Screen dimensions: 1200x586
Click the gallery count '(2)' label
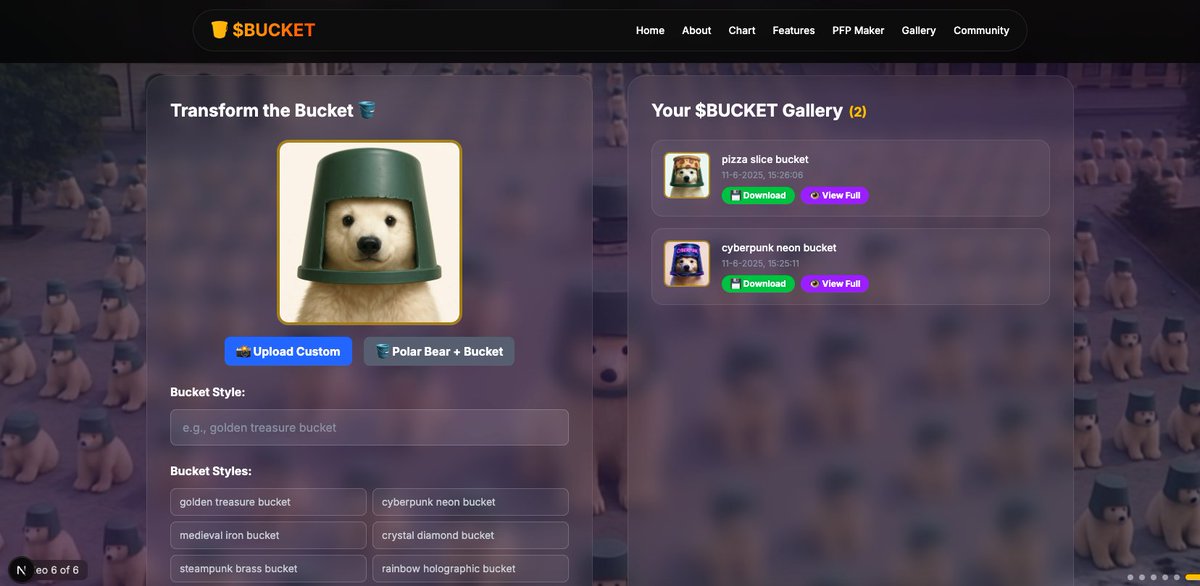[x=858, y=111]
